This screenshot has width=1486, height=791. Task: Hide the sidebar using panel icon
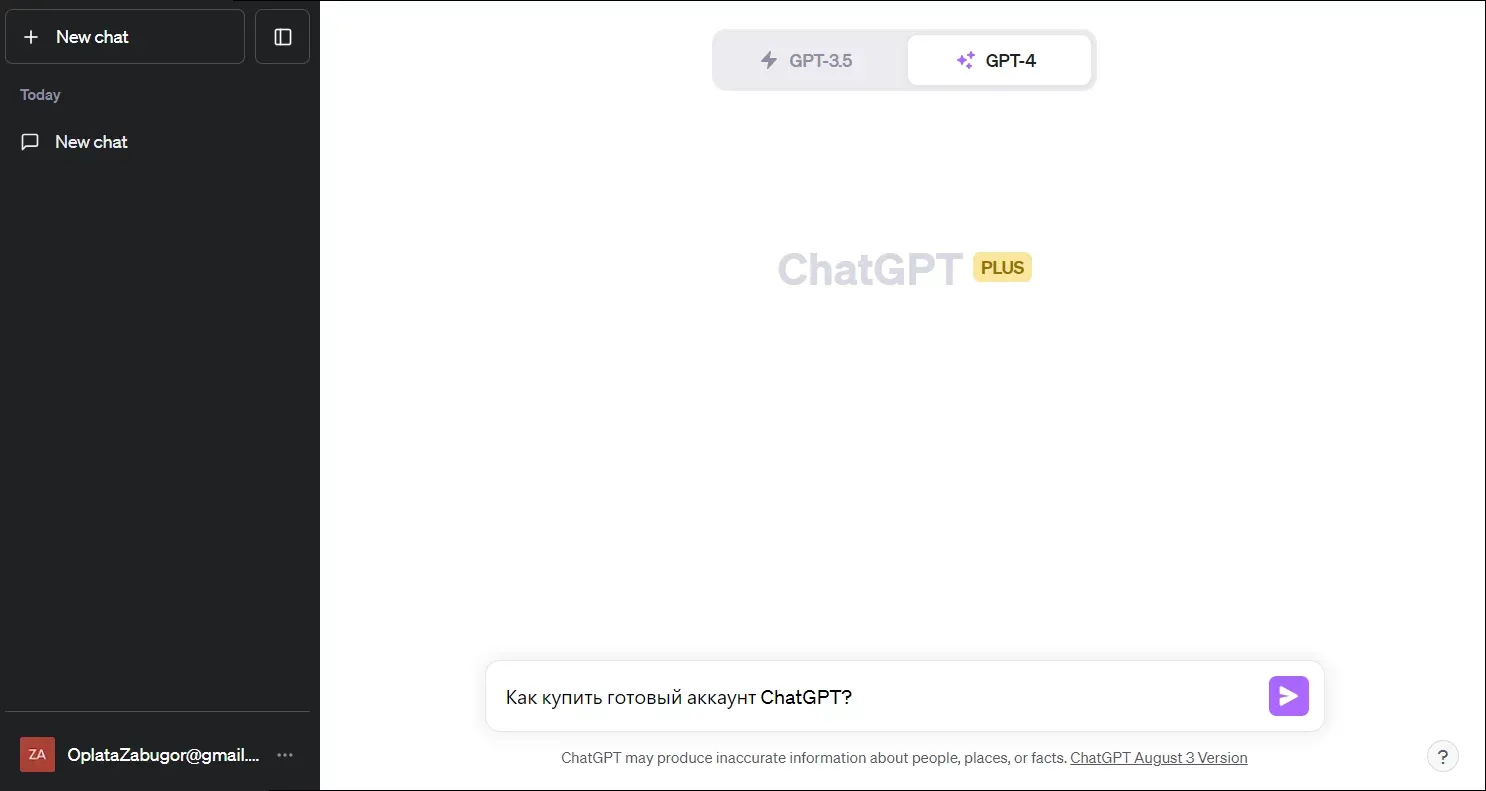coord(283,37)
